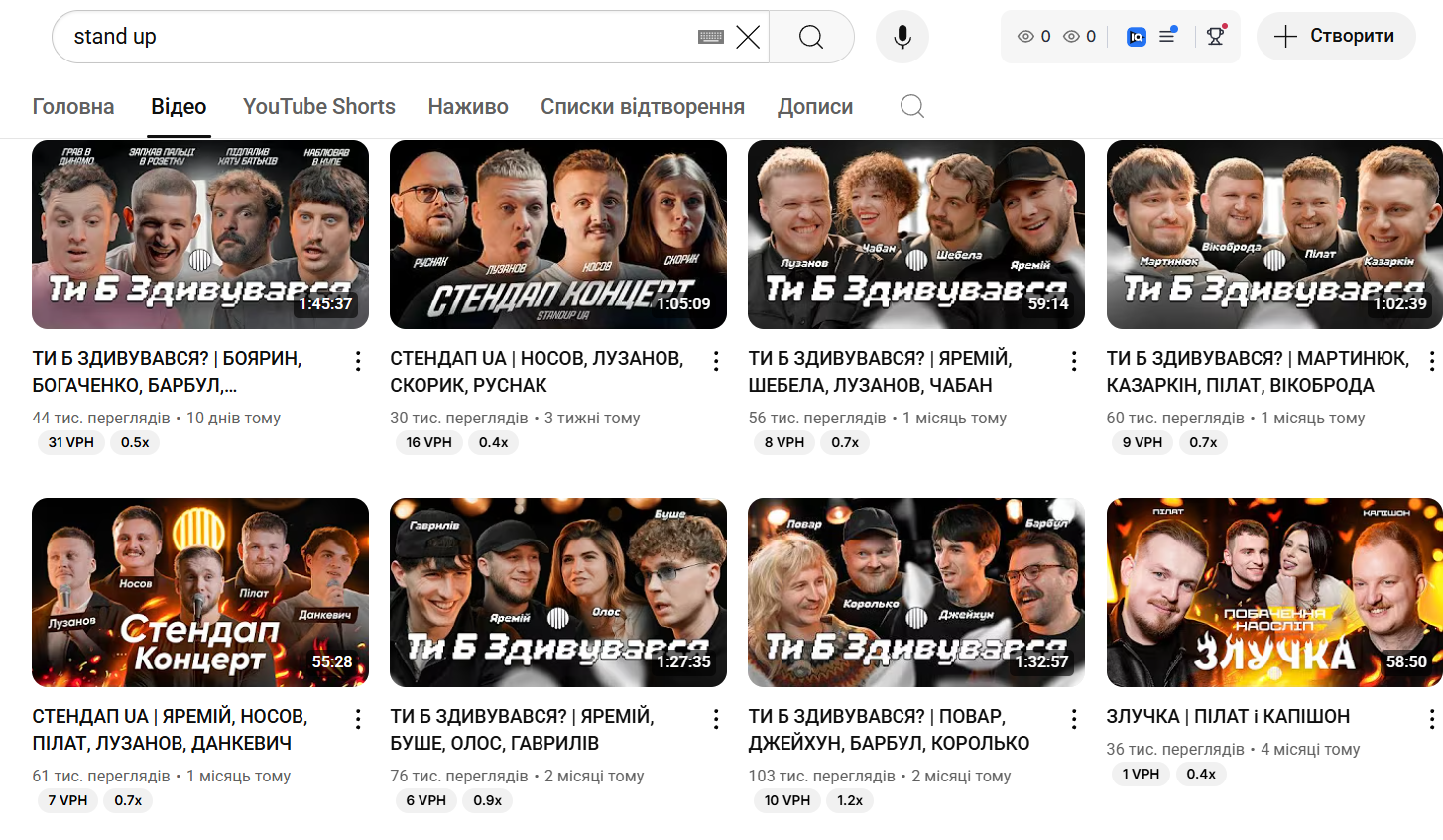
Task: Start voice search with the microphone
Action: 902,38
